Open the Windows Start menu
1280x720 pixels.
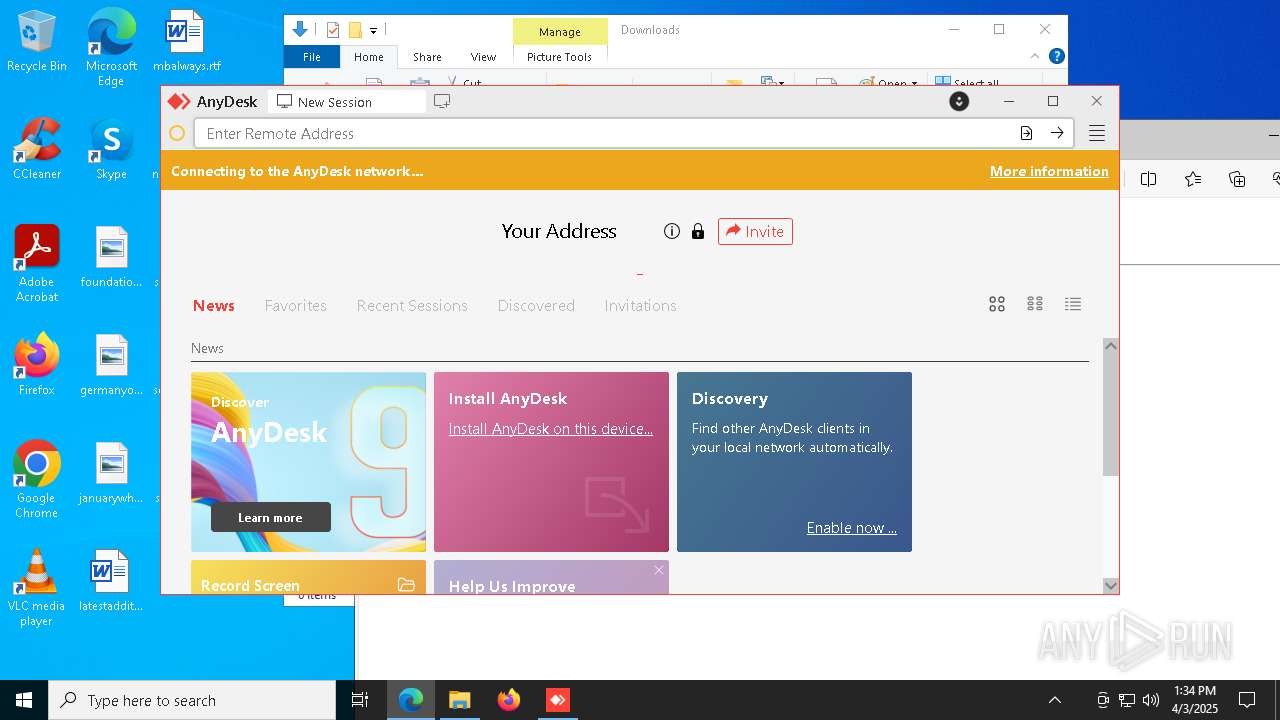(24, 700)
